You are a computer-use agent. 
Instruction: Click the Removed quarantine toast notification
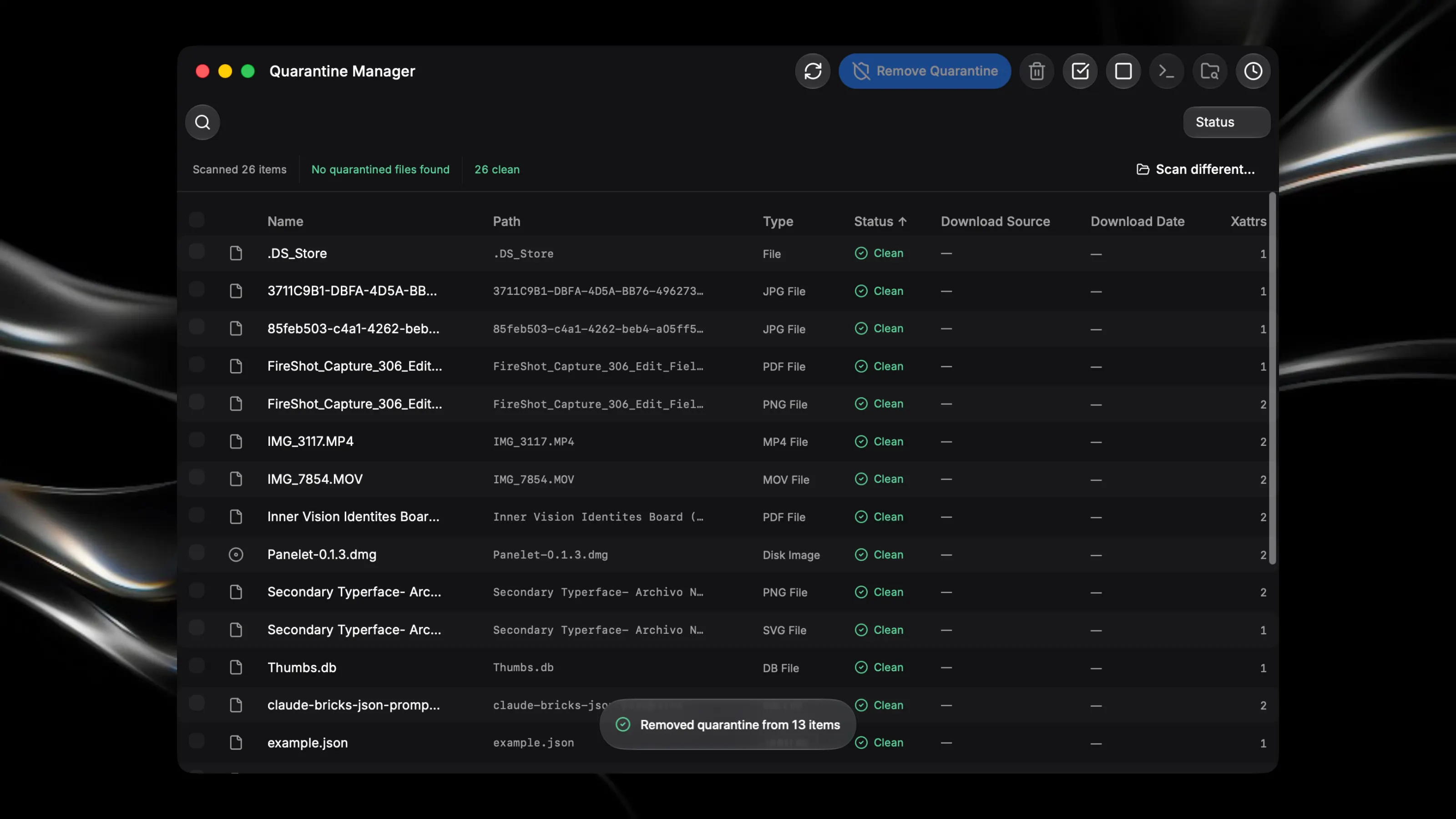click(x=728, y=725)
